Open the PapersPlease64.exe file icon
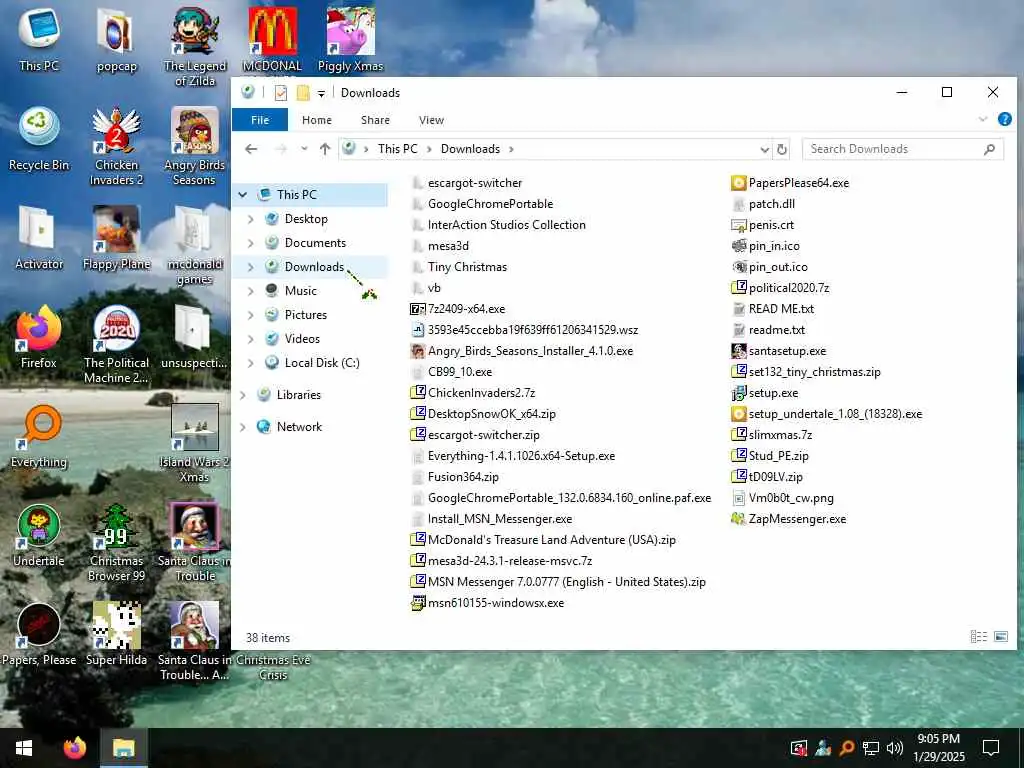The image size is (1024, 768). pyautogui.click(x=739, y=183)
